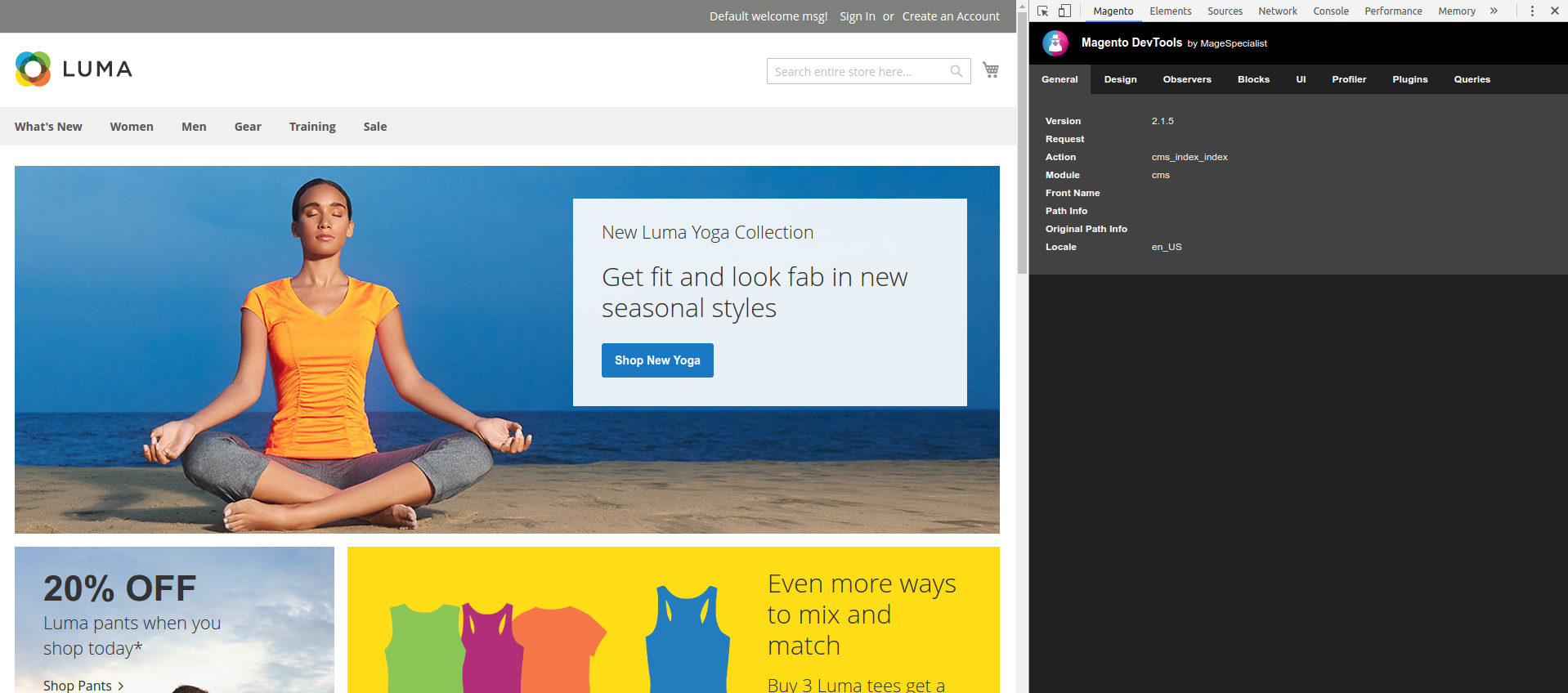Click the 'by MageSpecialist' text
The height and width of the screenshot is (693, 1568).
tap(1227, 43)
